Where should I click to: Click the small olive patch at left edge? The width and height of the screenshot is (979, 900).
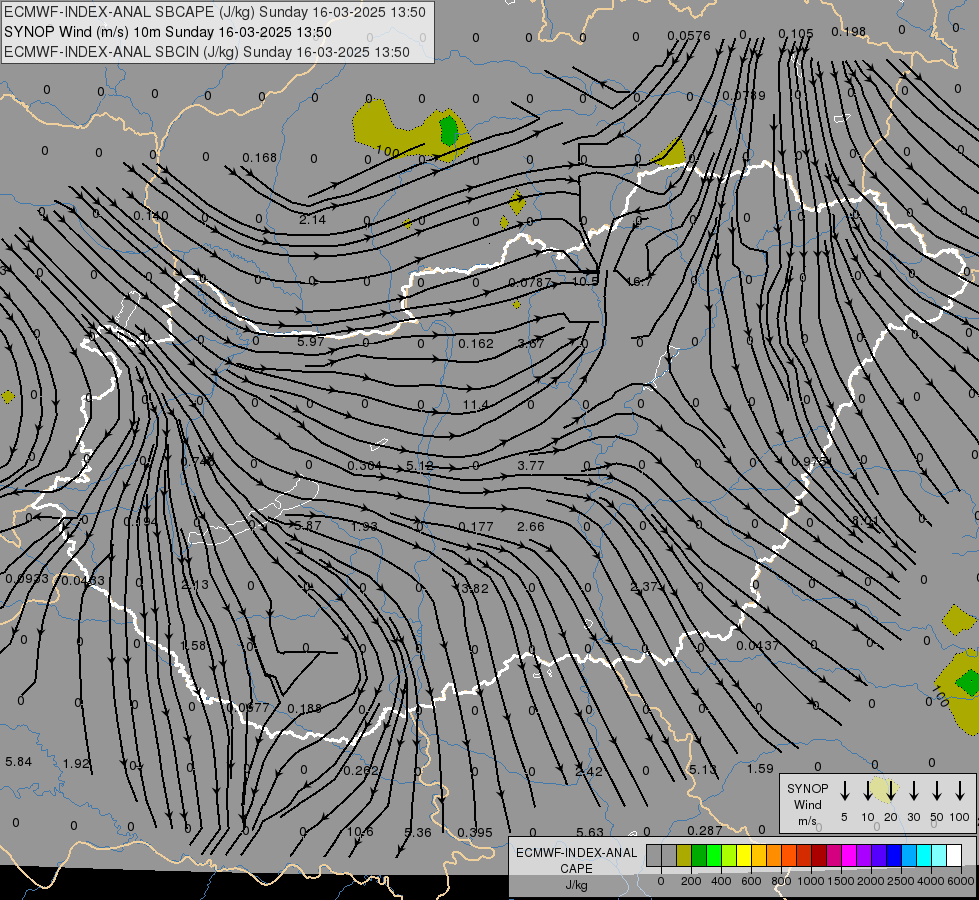point(8,397)
